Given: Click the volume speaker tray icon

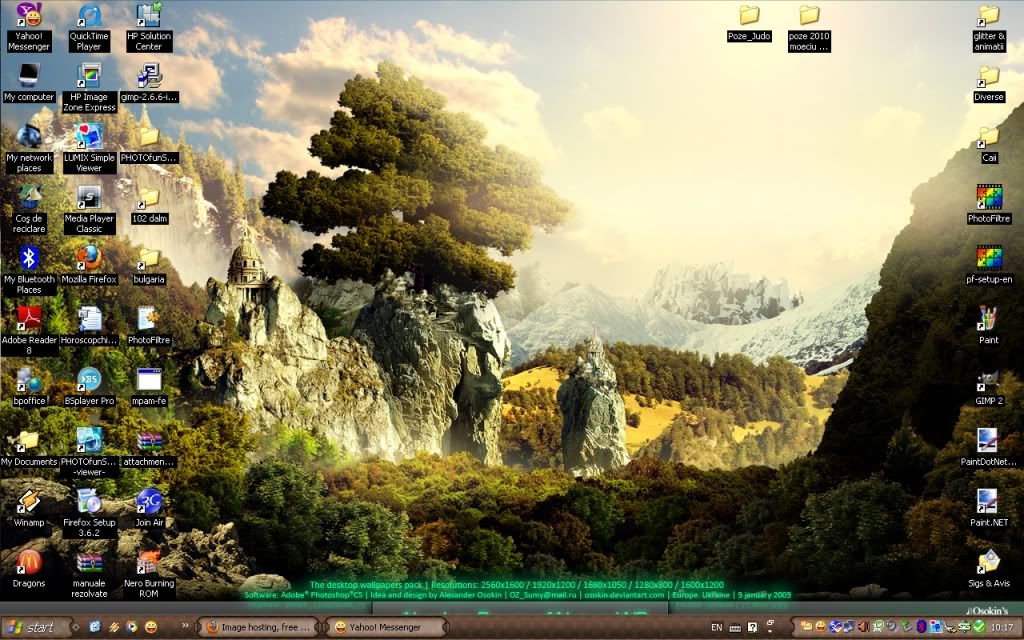Looking at the screenshot, I should click(x=865, y=628).
